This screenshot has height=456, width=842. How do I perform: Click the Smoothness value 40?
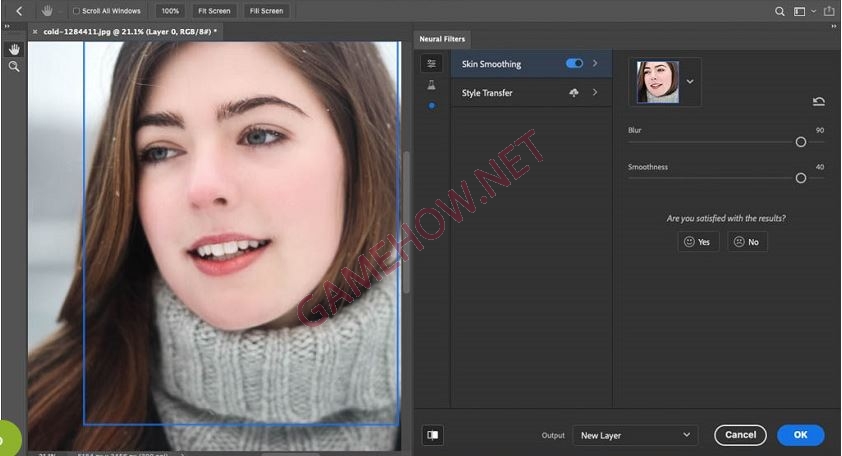click(x=819, y=167)
